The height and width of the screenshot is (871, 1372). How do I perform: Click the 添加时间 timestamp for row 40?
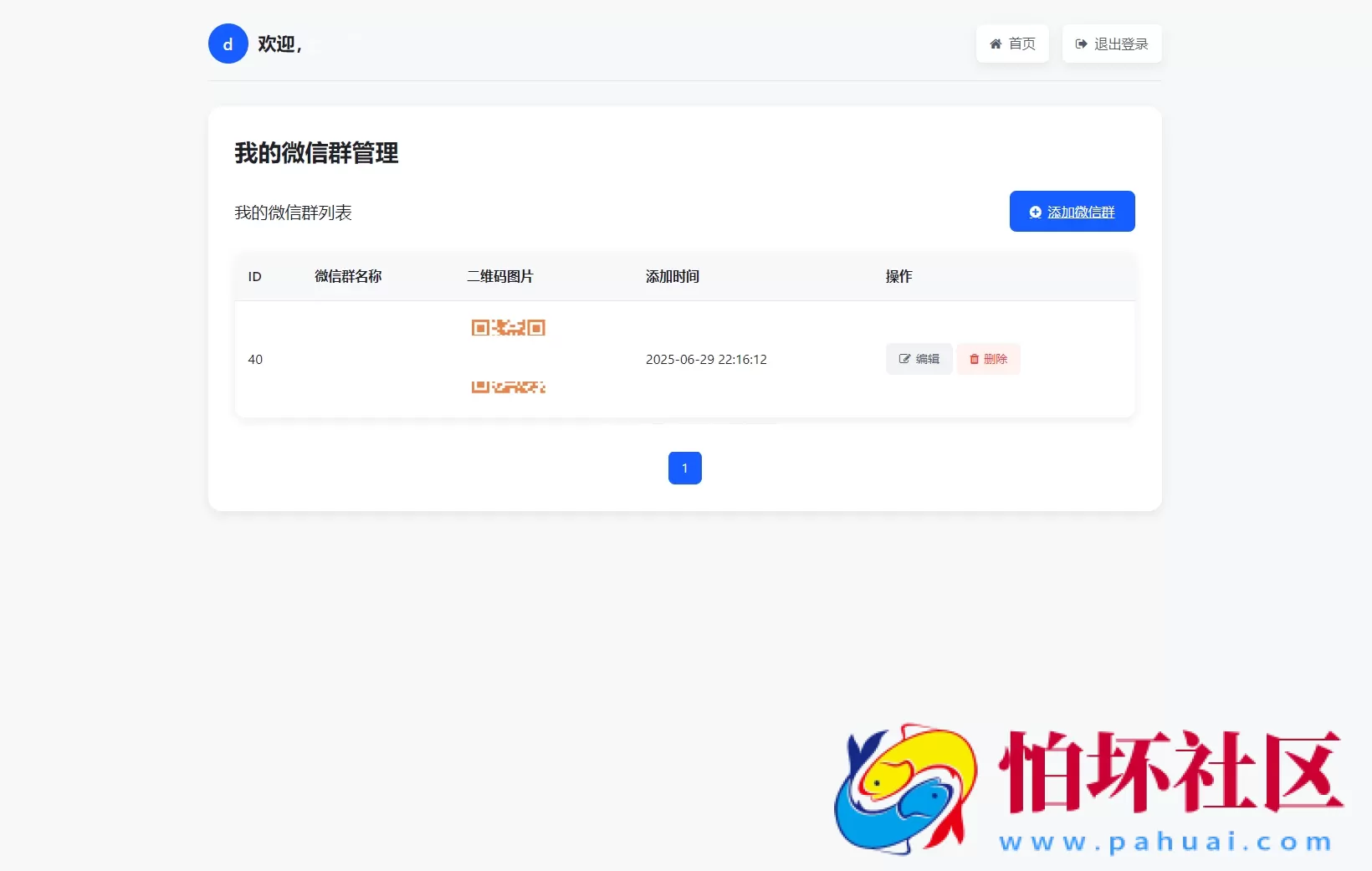[x=706, y=359]
